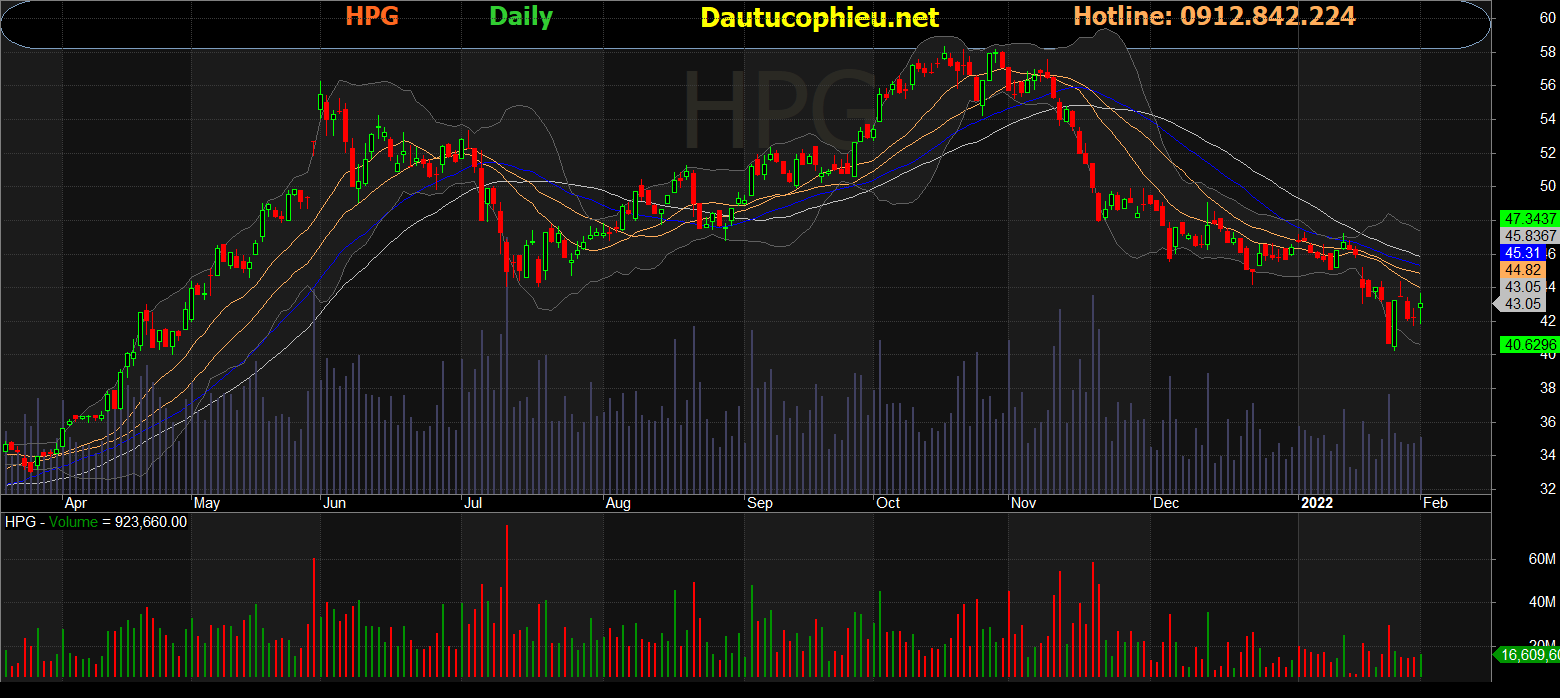Open the Dautucophieu.net link
The image size is (1560, 698).
point(819,18)
